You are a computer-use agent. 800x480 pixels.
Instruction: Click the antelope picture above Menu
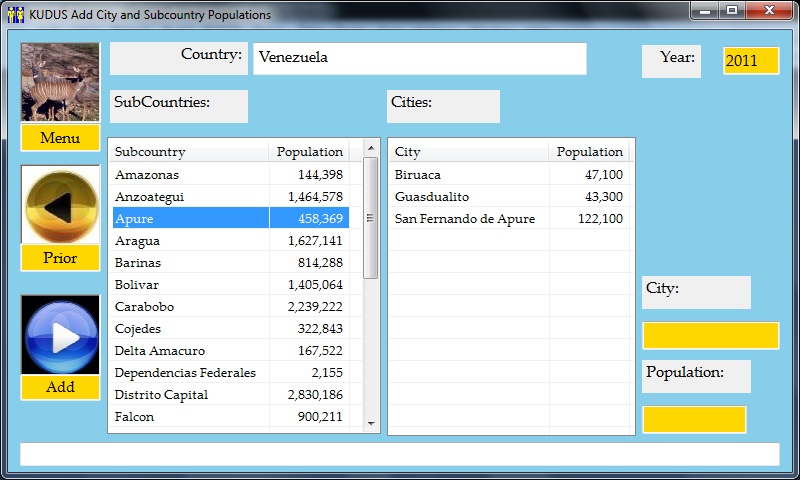(60, 82)
